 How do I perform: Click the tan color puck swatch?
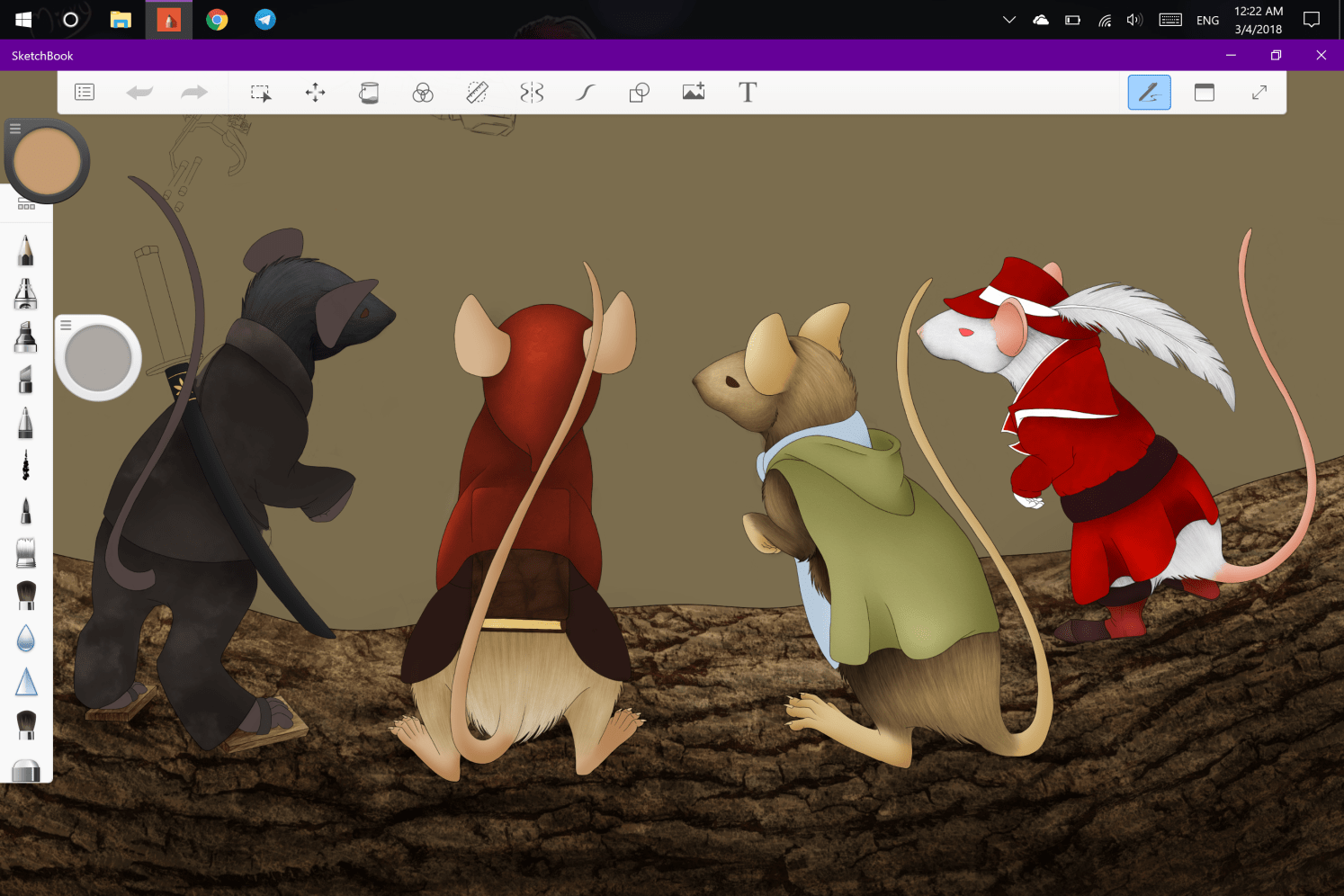click(47, 163)
